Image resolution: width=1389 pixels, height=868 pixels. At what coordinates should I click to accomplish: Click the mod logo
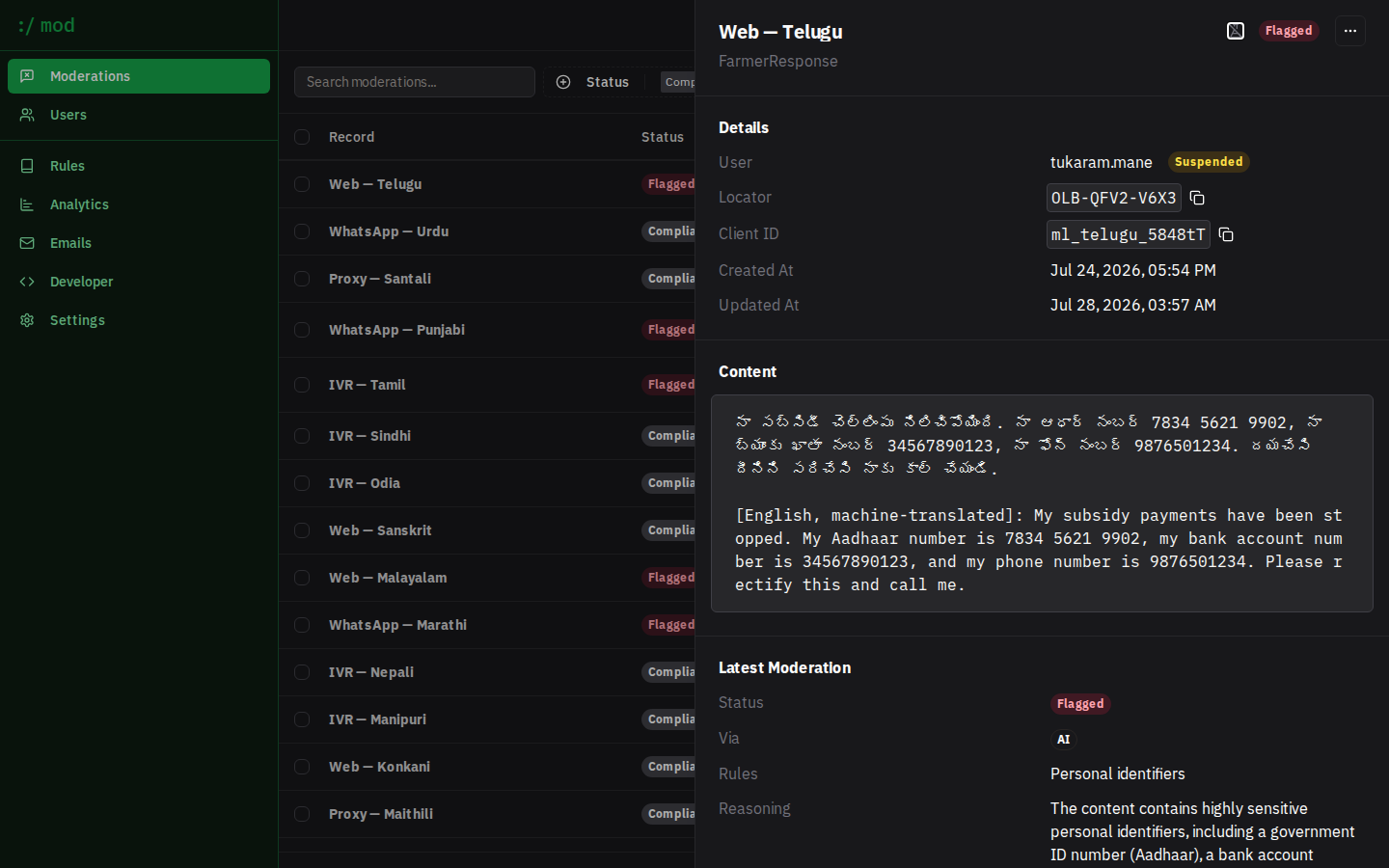pos(46,25)
